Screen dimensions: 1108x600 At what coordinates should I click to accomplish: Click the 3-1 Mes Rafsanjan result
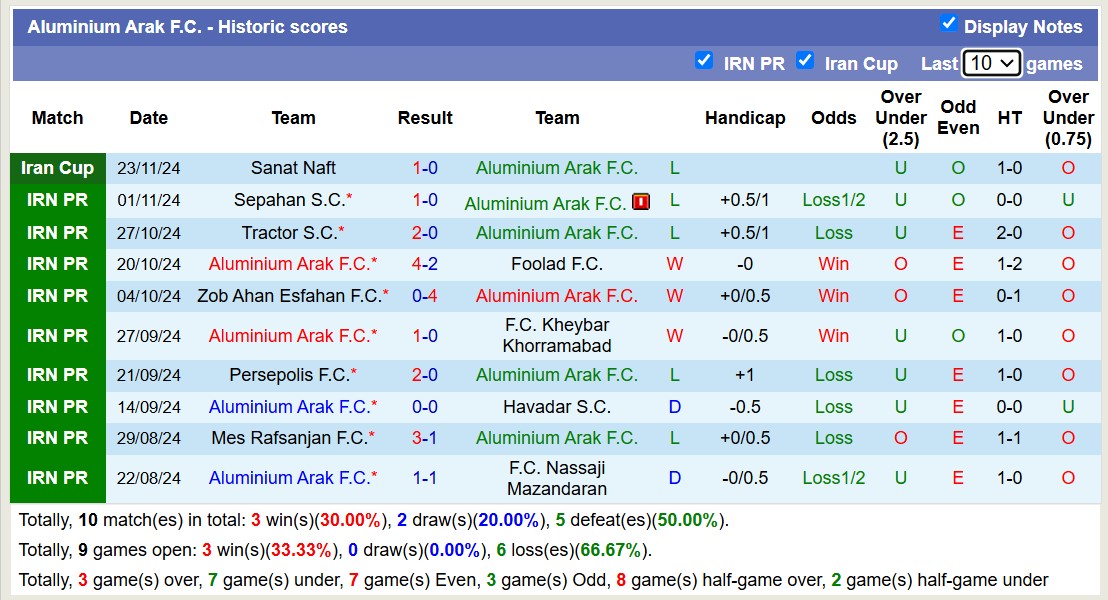click(425, 438)
